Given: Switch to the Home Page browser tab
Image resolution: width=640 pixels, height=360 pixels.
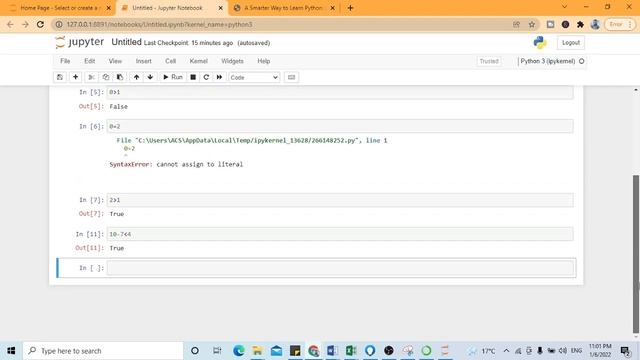Looking at the screenshot, I should pos(59,8).
